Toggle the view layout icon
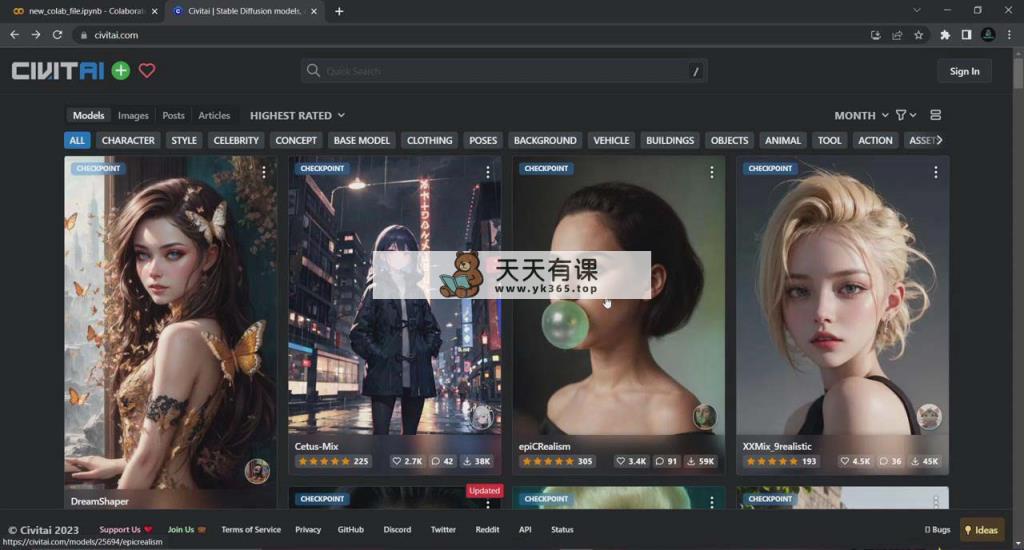Screen dimensions: 1024x550 click(935, 115)
